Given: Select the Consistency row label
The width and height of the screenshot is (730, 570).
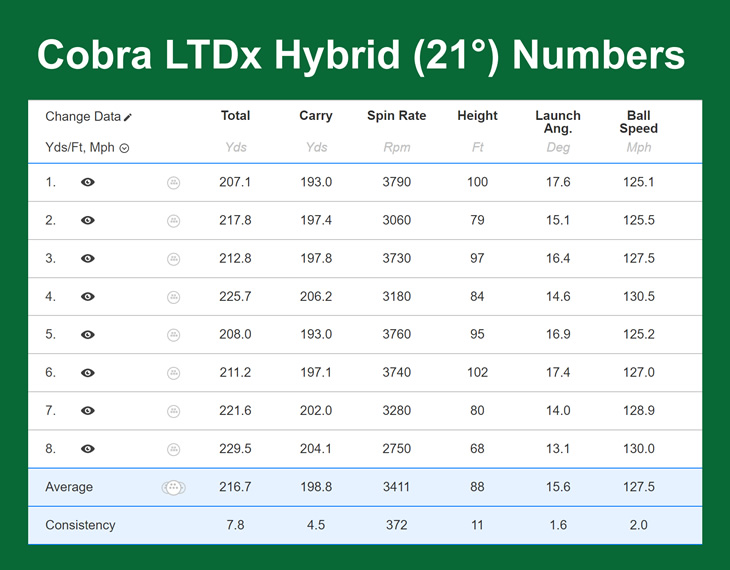Looking at the screenshot, I should coord(80,525).
